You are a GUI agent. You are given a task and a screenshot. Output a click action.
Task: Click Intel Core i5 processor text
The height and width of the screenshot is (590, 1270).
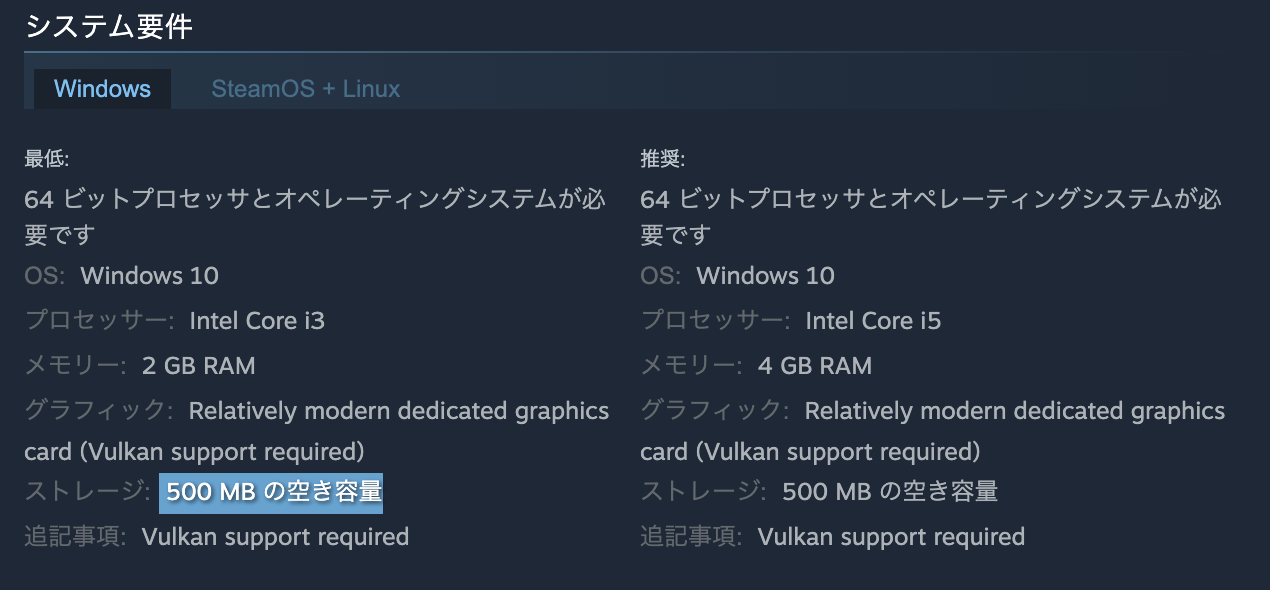pos(874,320)
